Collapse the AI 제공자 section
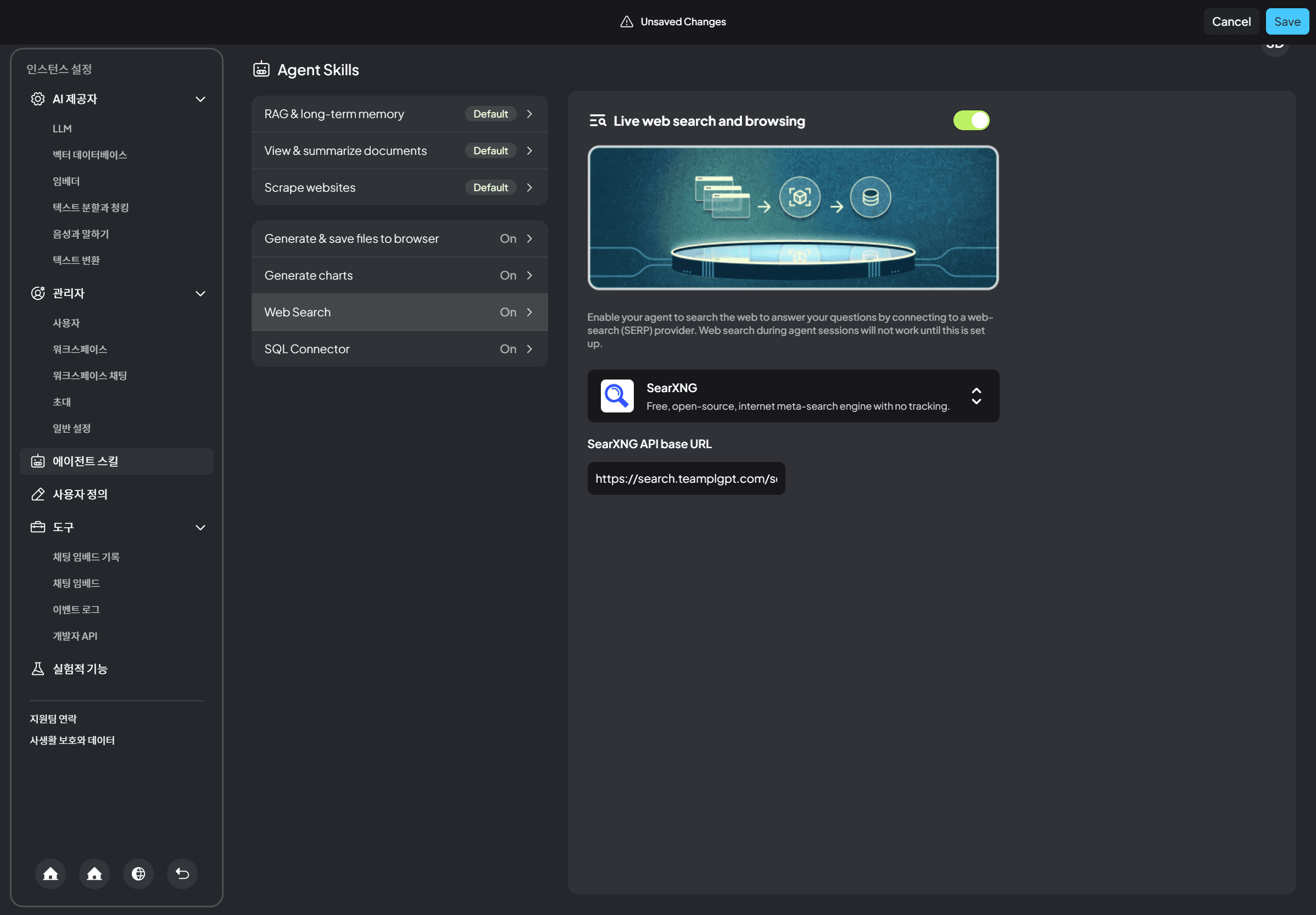1316x915 pixels. (200, 99)
